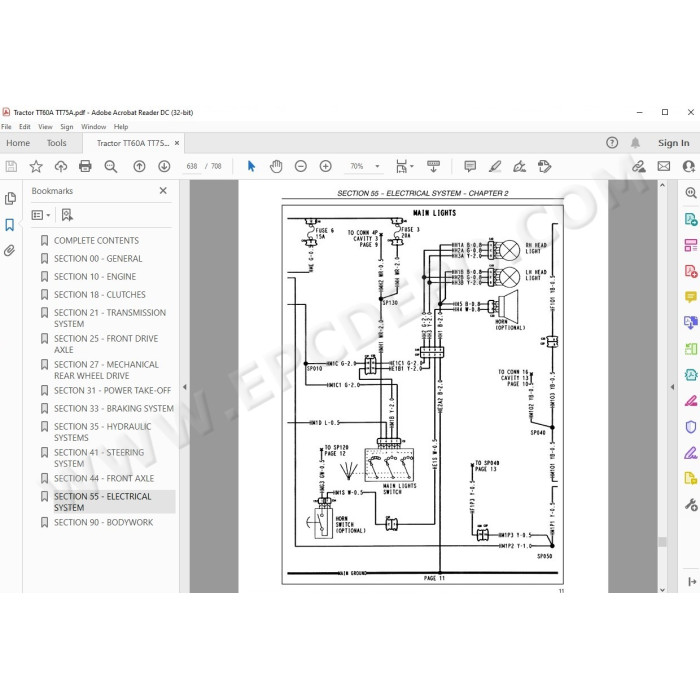Zoom out with minus icon
This screenshot has height=700, width=700.
(301, 167)
